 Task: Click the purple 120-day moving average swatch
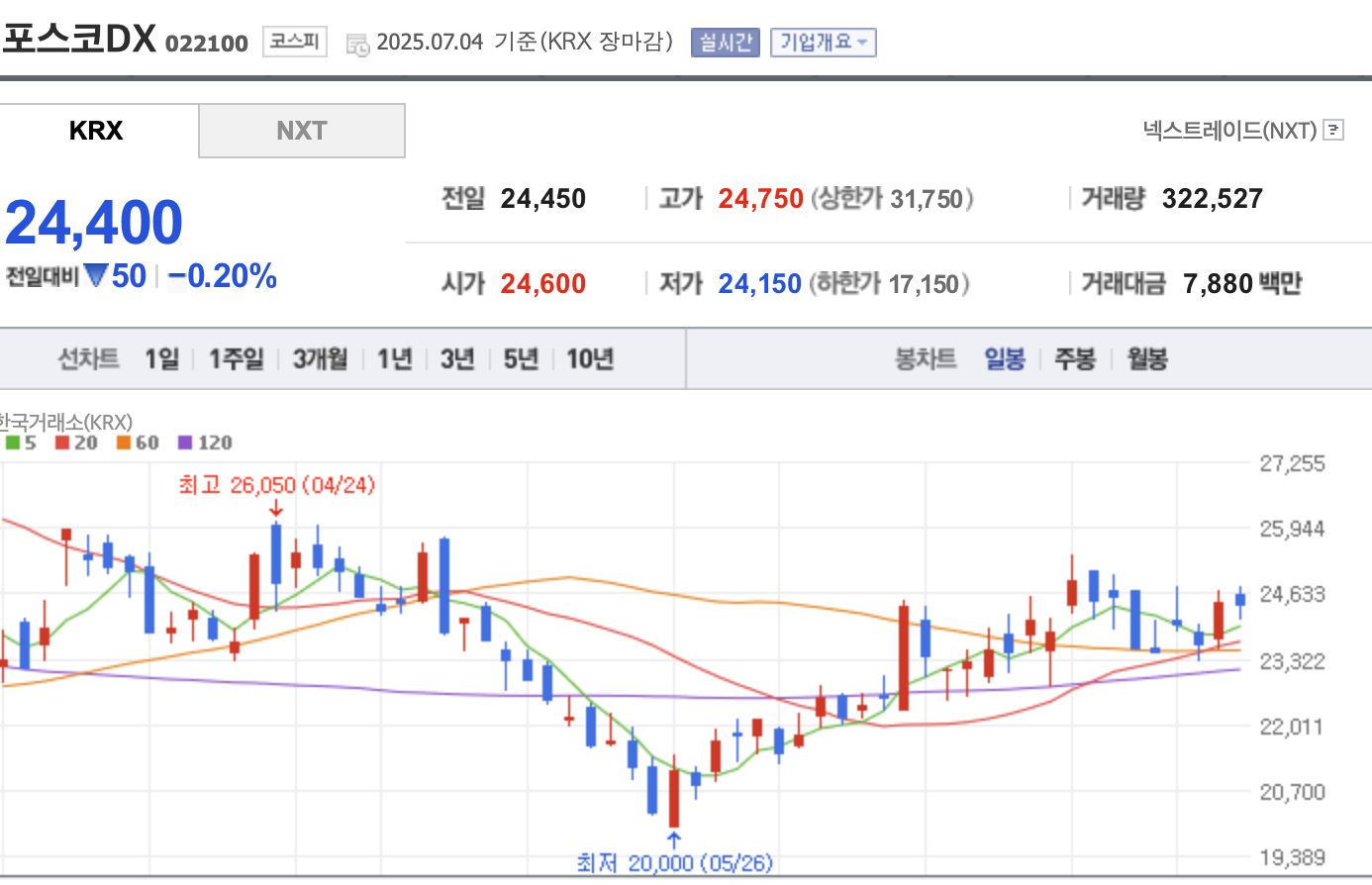185,442
